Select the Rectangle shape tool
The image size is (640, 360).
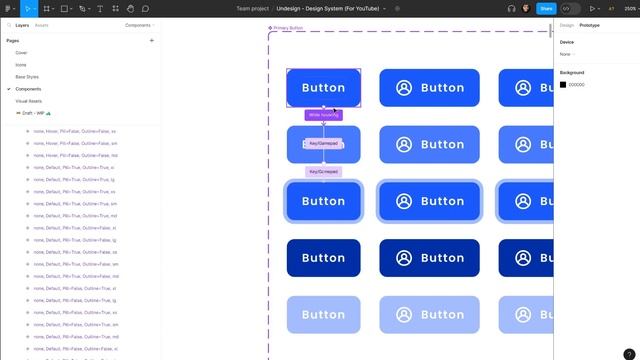click(x=64, y=9)
